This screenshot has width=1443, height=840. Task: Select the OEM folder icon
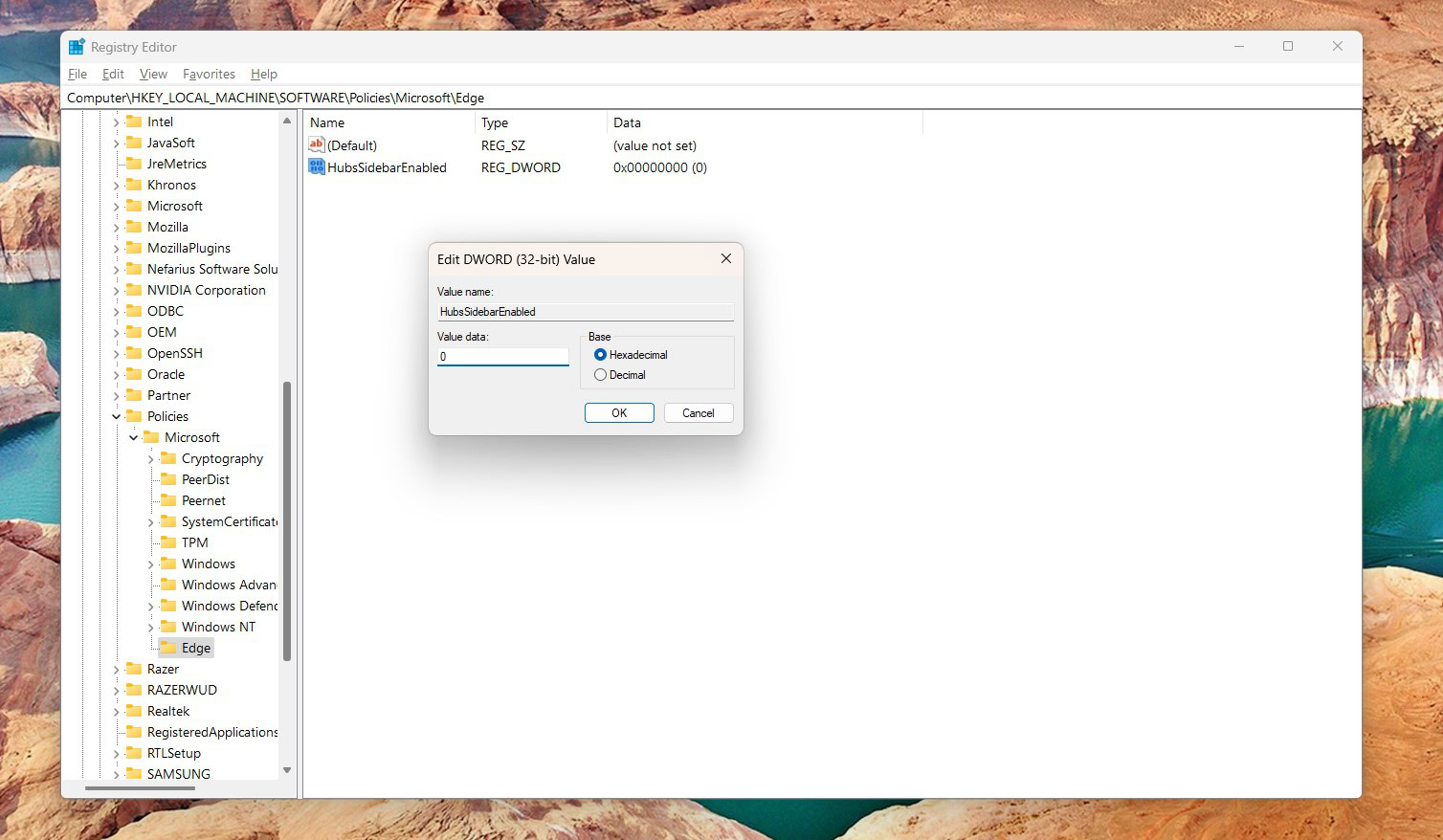point(134,332)
